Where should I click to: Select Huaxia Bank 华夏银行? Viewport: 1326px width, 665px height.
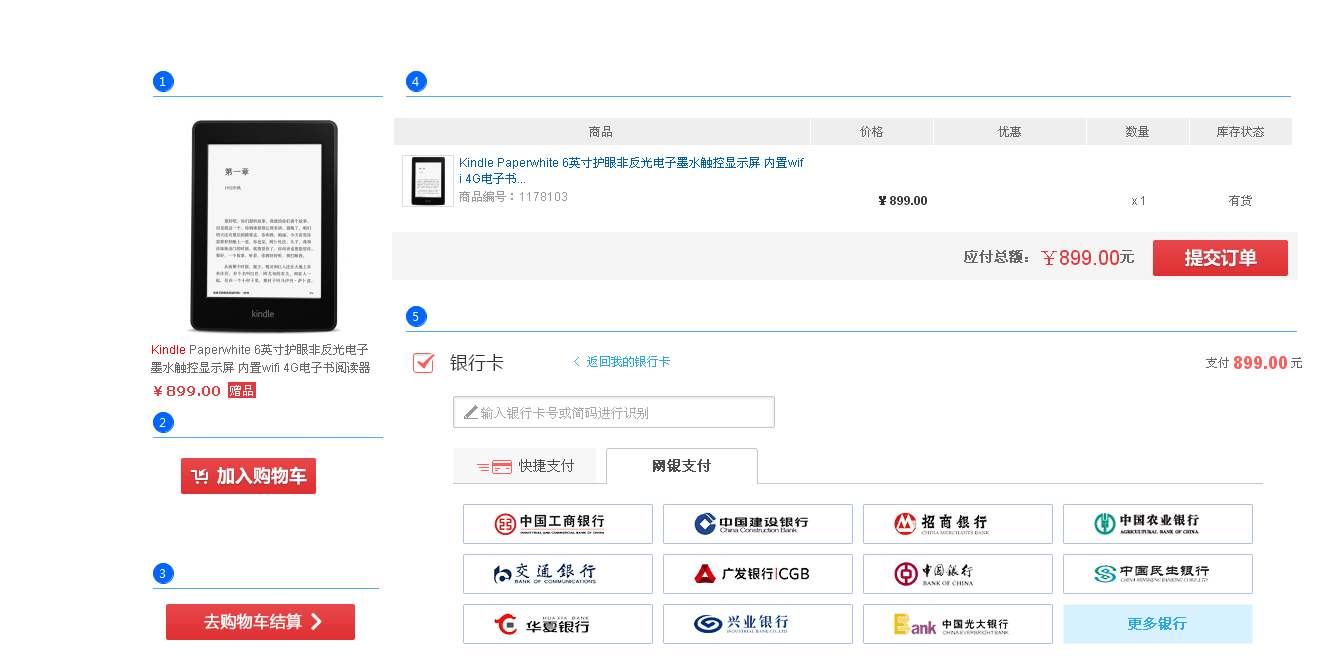pyautogui.click(x=557, y=624)
